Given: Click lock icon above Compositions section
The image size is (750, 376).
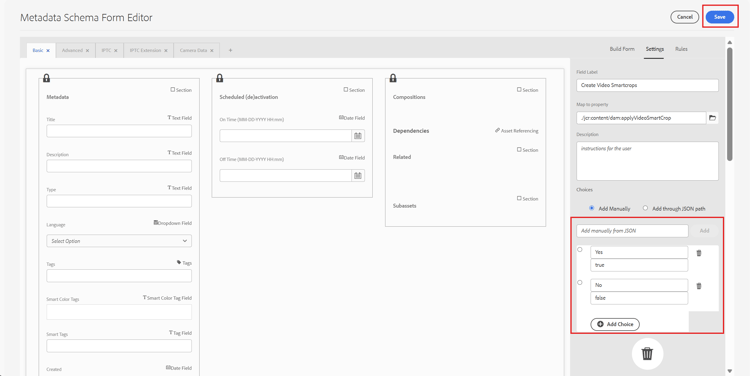Looking at the screenshot, I should pos(393,77).
